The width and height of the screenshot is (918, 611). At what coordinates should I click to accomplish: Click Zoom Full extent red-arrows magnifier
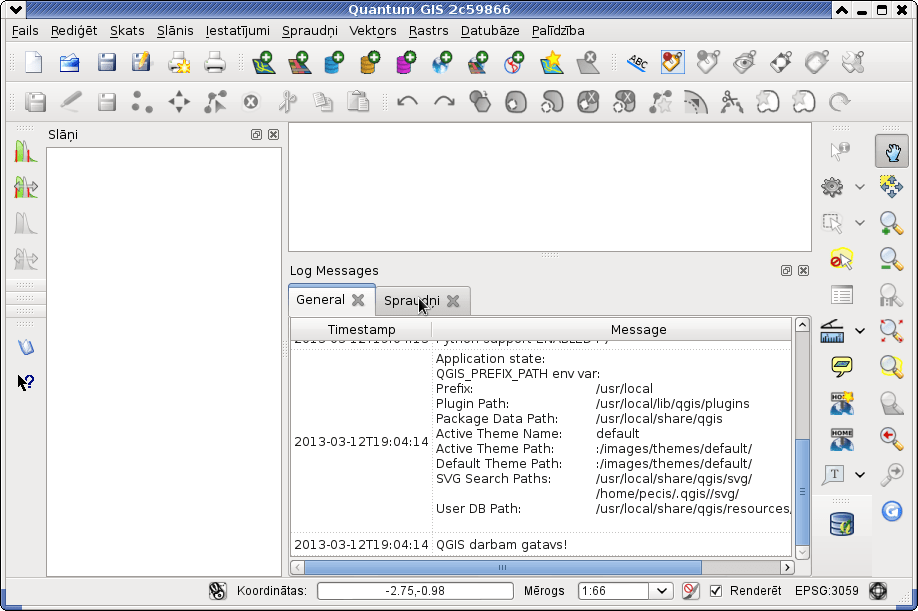[x=891, y=331]
